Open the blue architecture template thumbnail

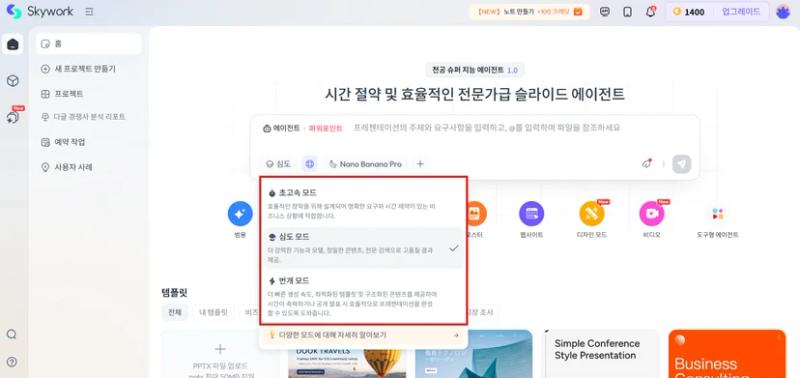tap(474, 354)
